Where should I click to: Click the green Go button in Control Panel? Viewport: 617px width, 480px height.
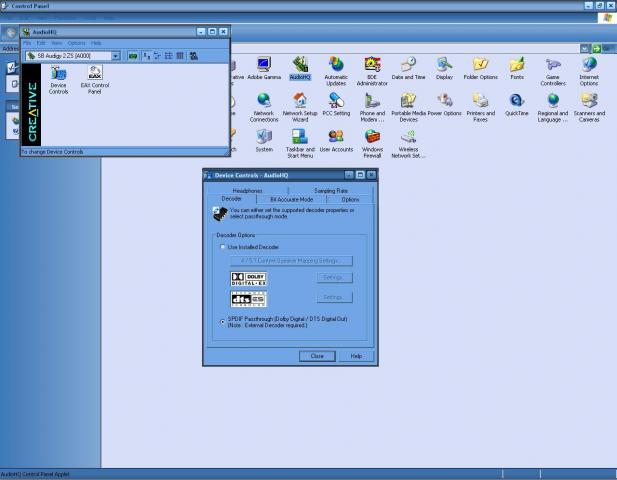point(597,48)
